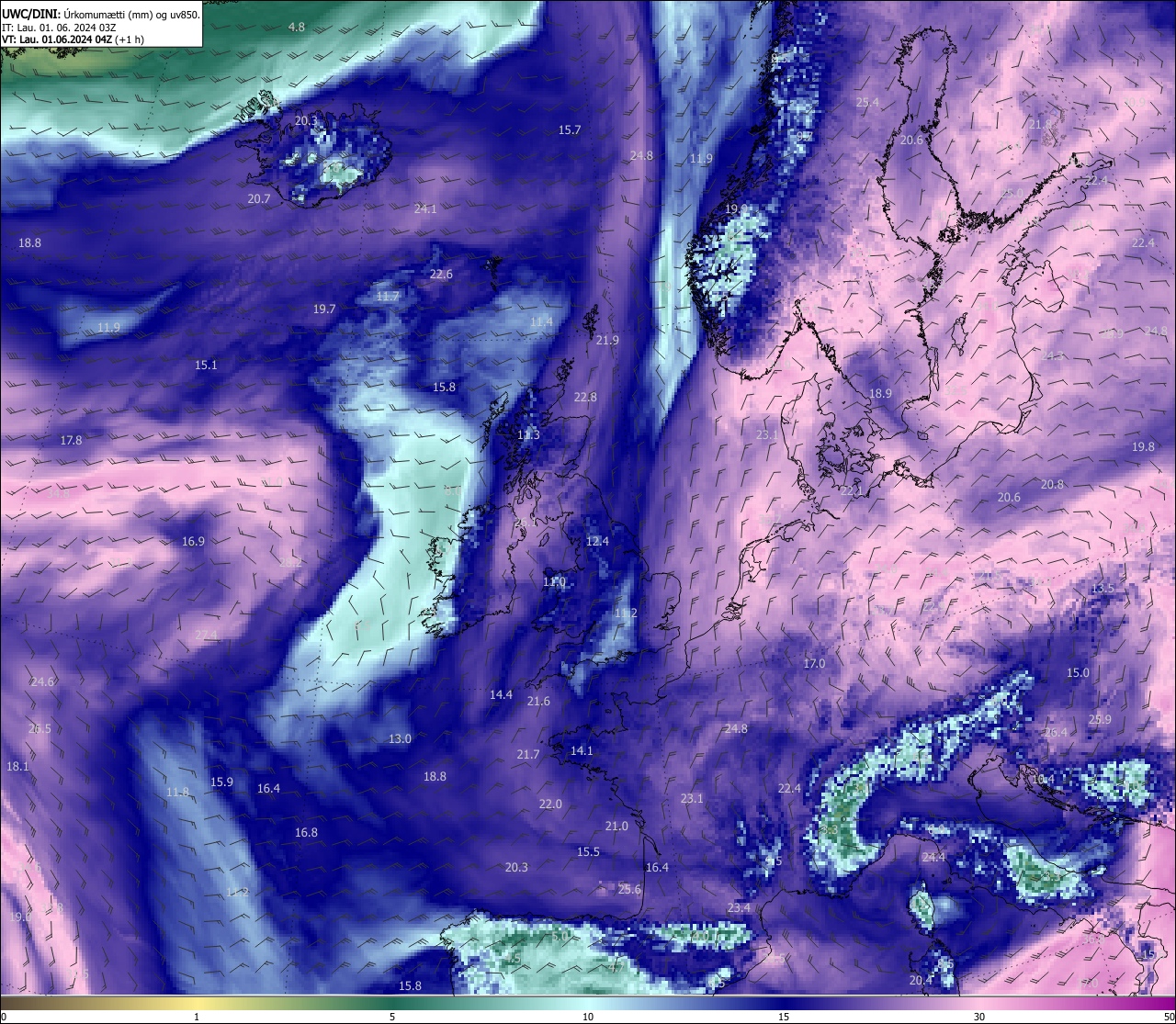Image resolution: width=1176 pixels, height=1024 pixels.
Task: Click the 25.4 value over northern Sweden
Action: (x=867, y=103)
